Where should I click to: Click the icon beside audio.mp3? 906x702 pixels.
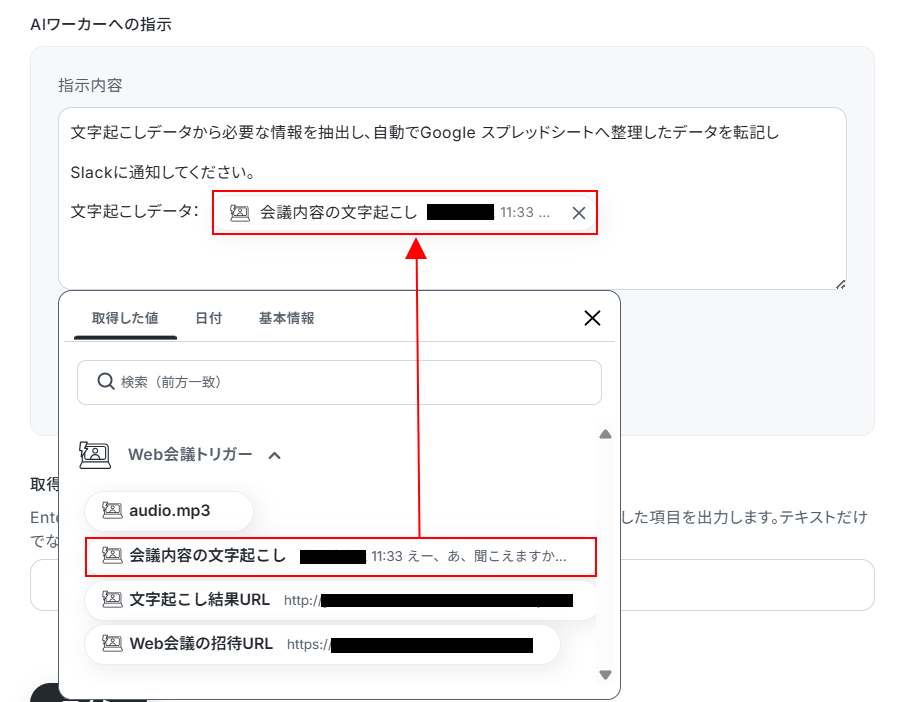tap(112, 510)
